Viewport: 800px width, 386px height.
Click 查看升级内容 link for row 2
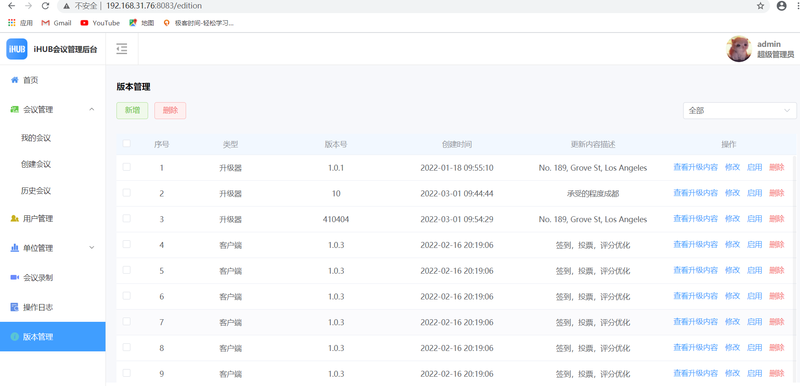[x=695, y=193]
